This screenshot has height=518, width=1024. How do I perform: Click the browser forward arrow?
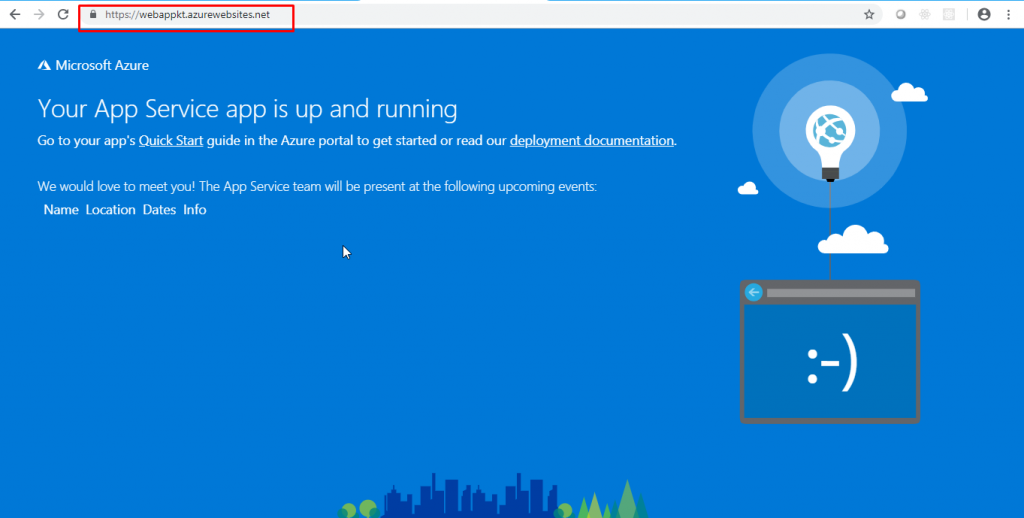pyautogui.click(x=39, y=14)
